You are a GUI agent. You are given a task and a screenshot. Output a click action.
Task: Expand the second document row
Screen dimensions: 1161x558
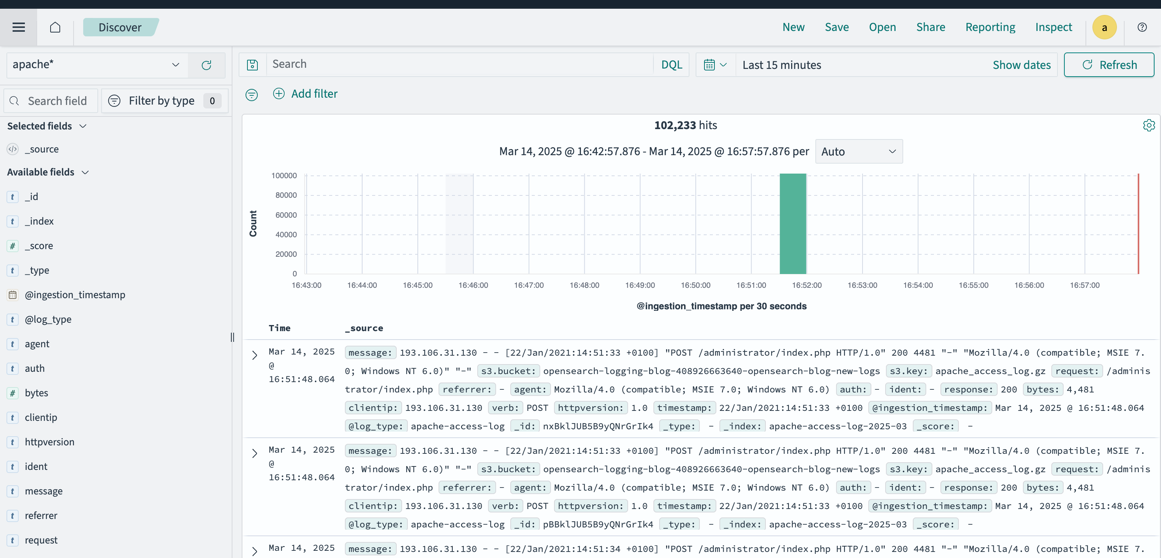(254, 453)
